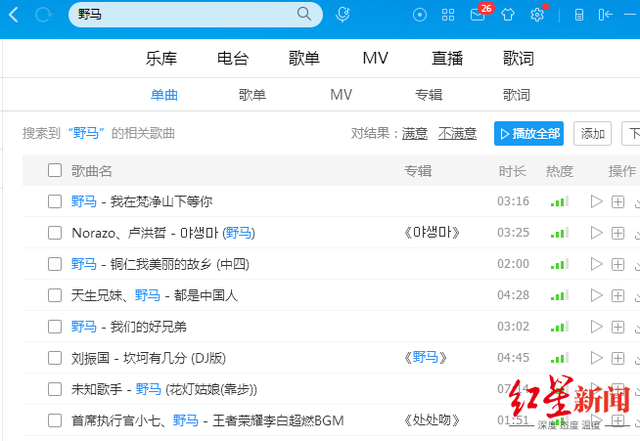Add Norazo 야생마 song to playlist

click(618, 233)
